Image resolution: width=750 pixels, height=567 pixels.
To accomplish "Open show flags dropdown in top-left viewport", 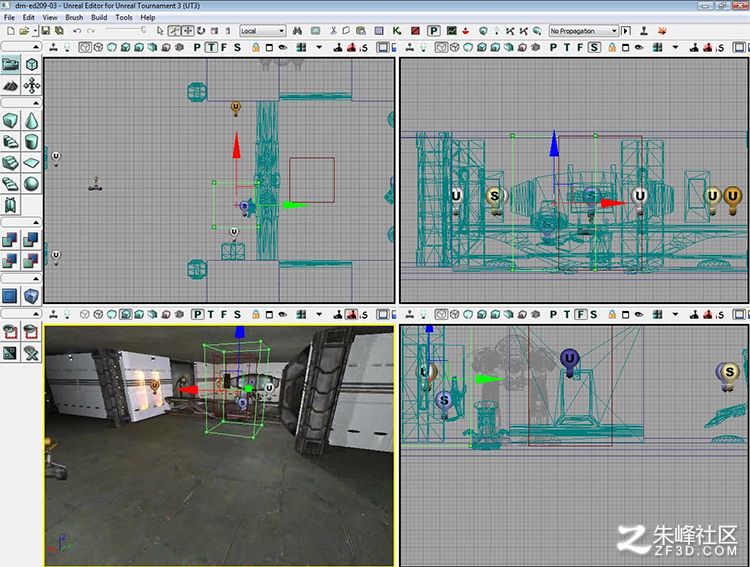I will 319,47.
